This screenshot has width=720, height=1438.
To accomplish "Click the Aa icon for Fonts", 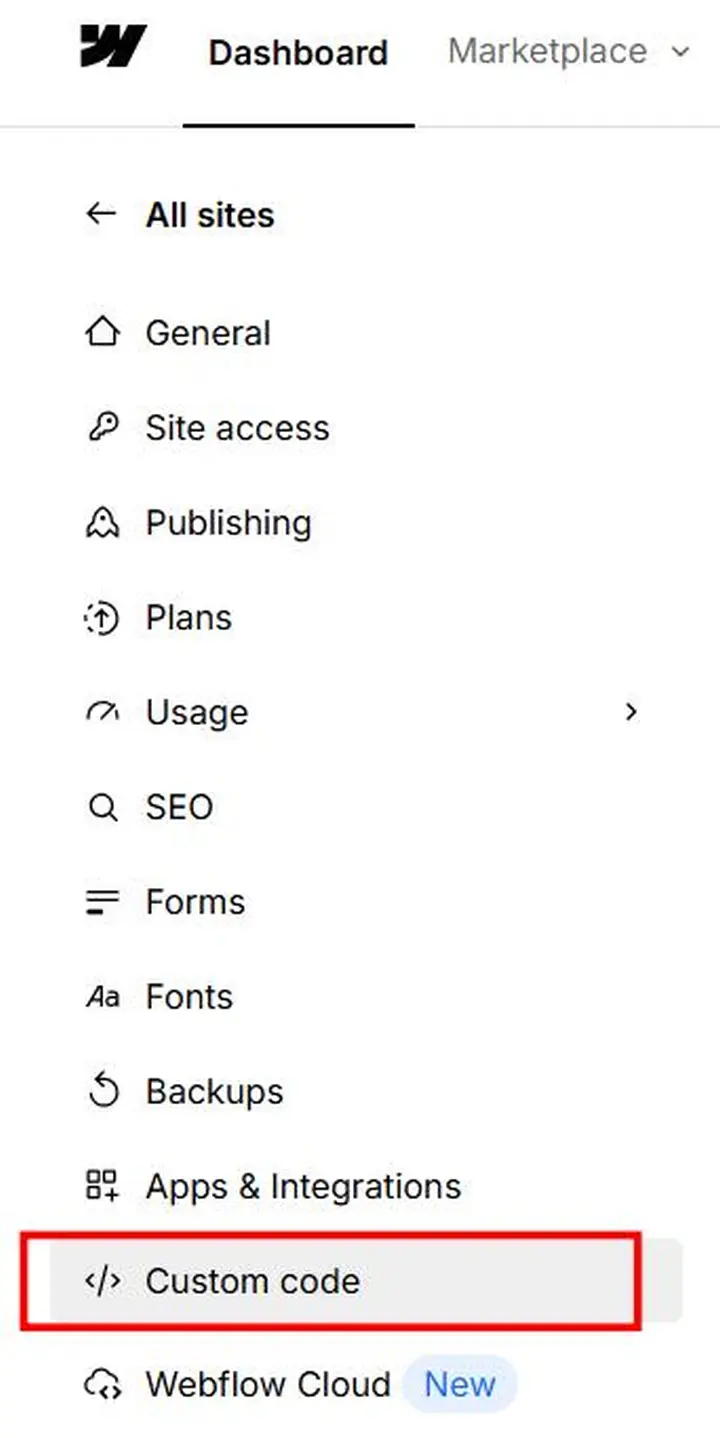I will click(x=102, y=997).
